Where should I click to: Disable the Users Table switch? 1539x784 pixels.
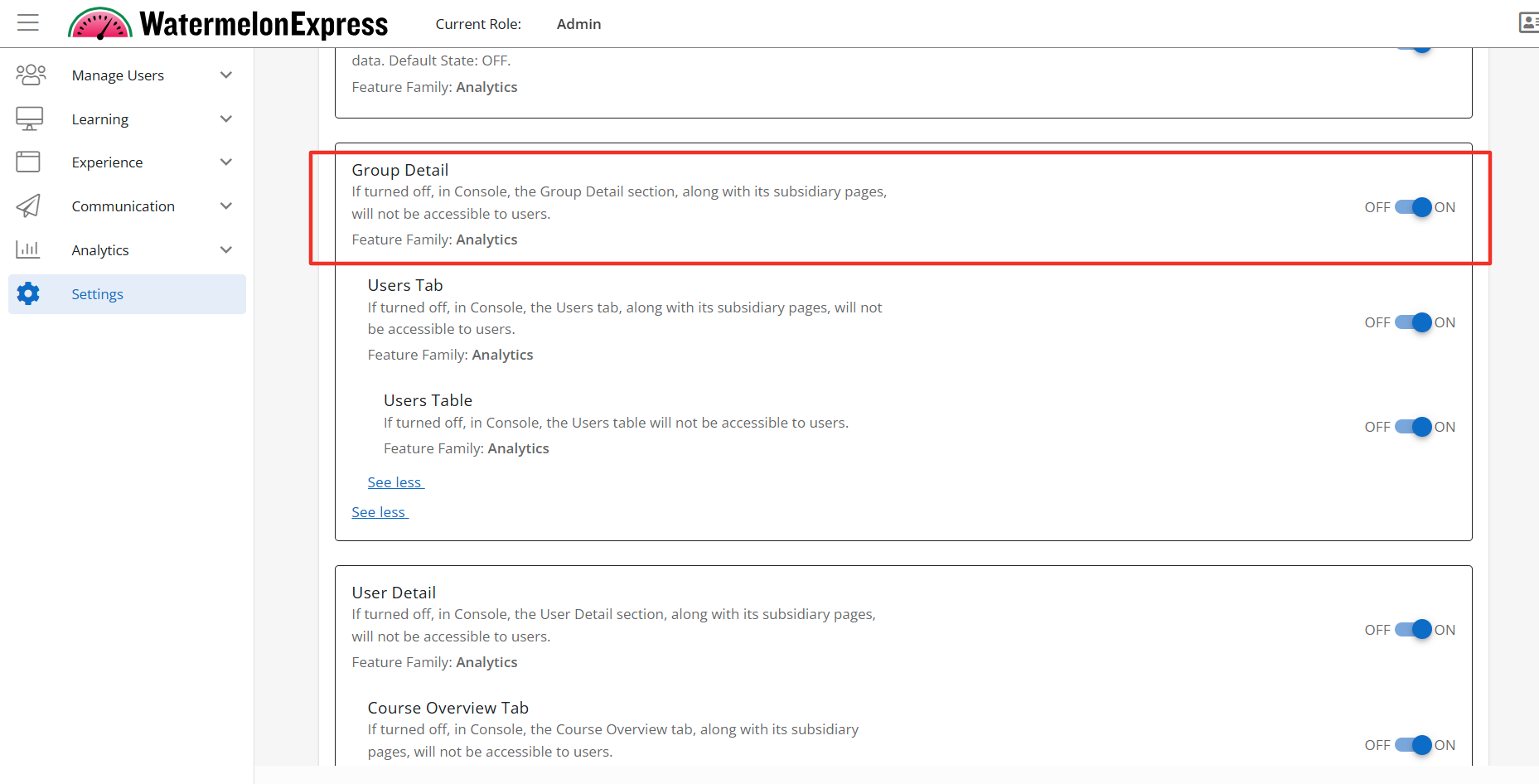1412,427
